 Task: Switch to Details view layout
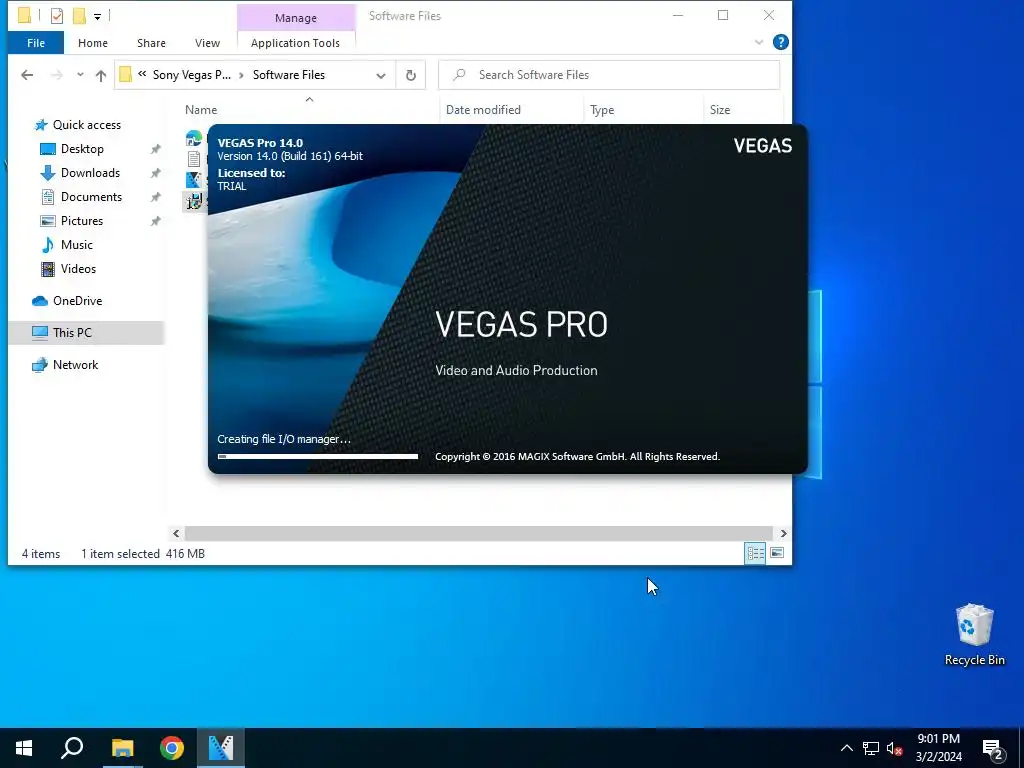tap(755, 554)
